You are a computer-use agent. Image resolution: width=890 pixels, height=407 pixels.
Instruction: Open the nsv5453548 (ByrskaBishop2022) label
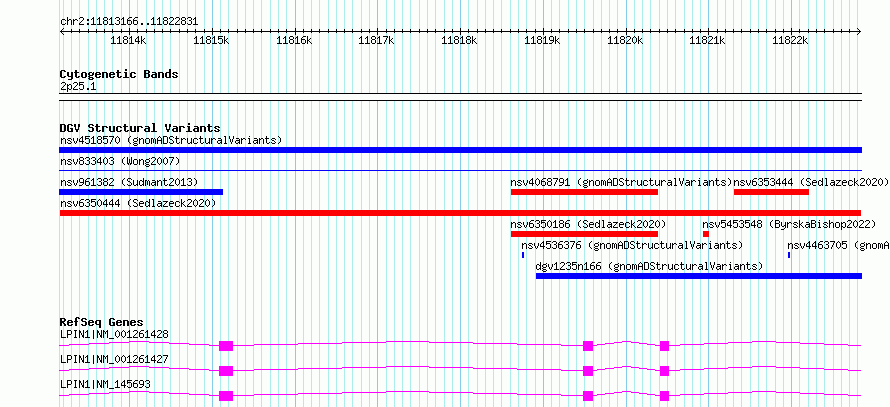[789, 224]
